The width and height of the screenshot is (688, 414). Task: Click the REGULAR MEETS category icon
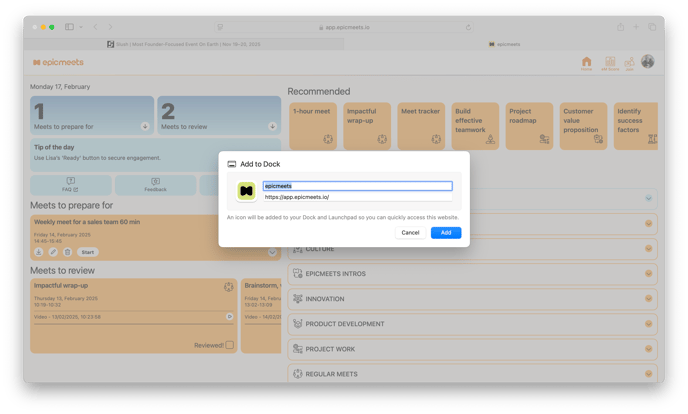[x=297, y=374]
